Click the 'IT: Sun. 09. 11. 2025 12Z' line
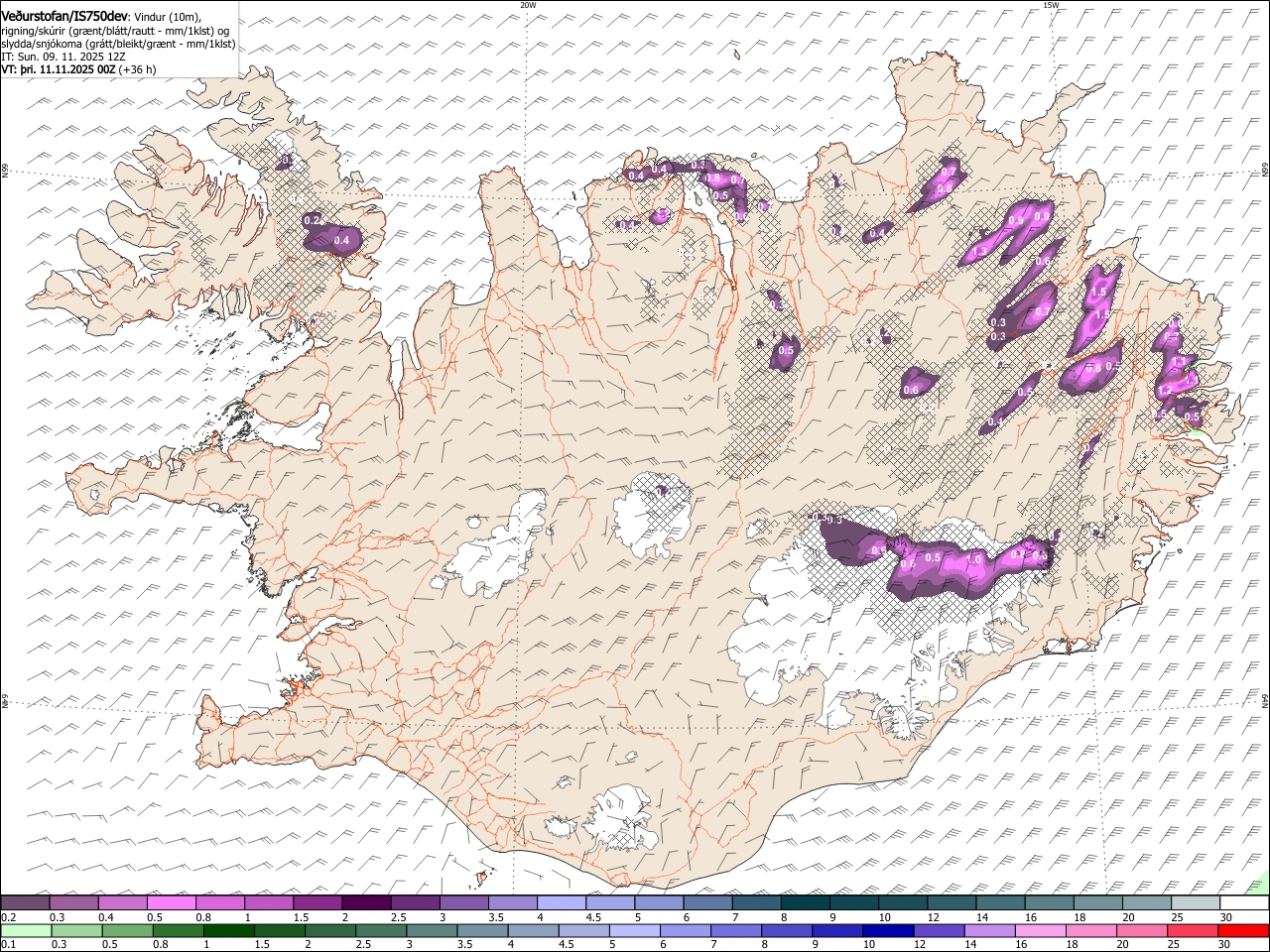 tap(63, 57)
